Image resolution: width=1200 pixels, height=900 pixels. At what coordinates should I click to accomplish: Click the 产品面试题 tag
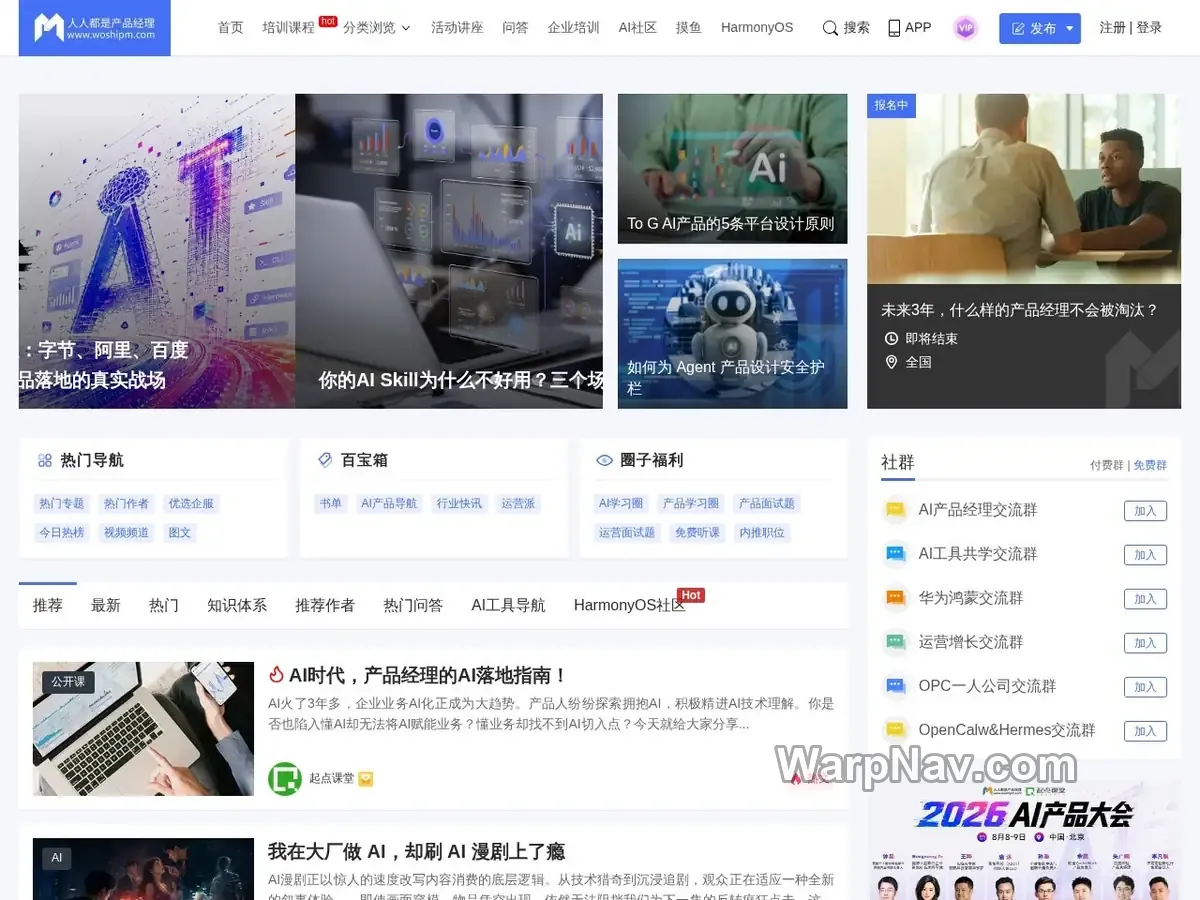pos(767,503)
